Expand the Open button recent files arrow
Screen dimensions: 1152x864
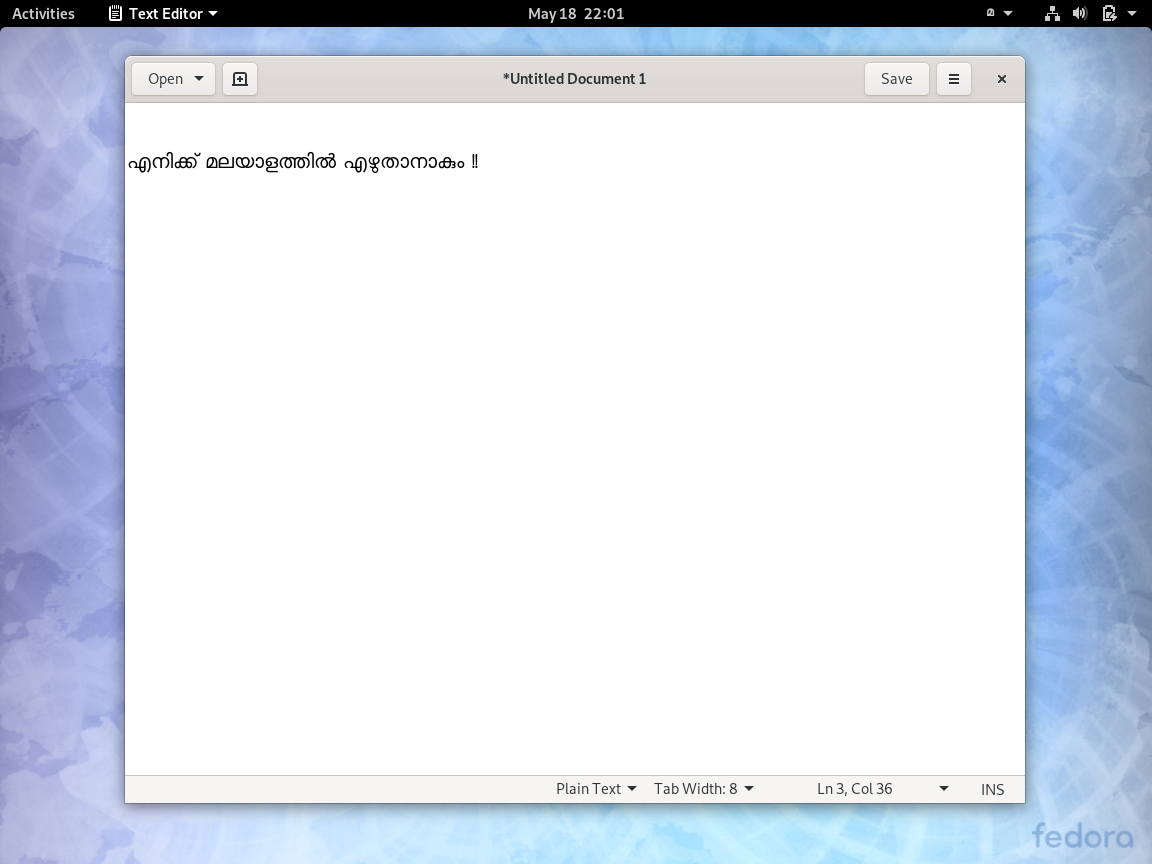[x=198, y=79]
